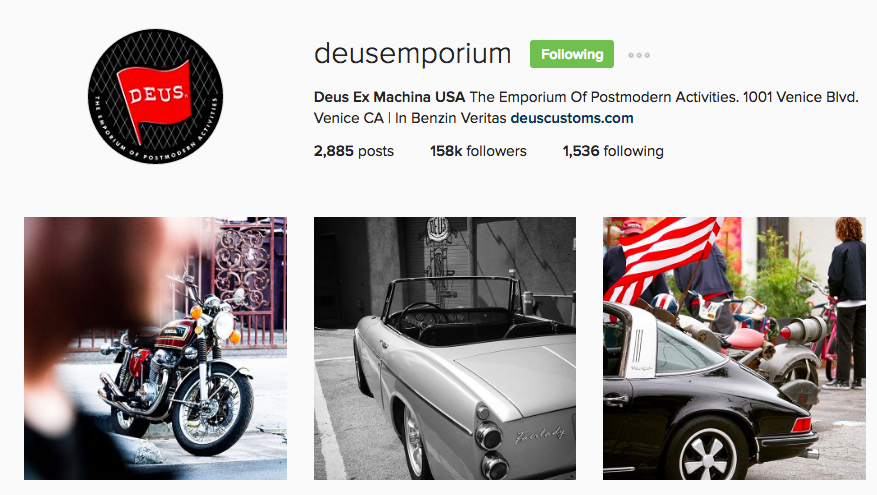
Task: Open the black Porsche photo post
Action: [x=734, y=348]
